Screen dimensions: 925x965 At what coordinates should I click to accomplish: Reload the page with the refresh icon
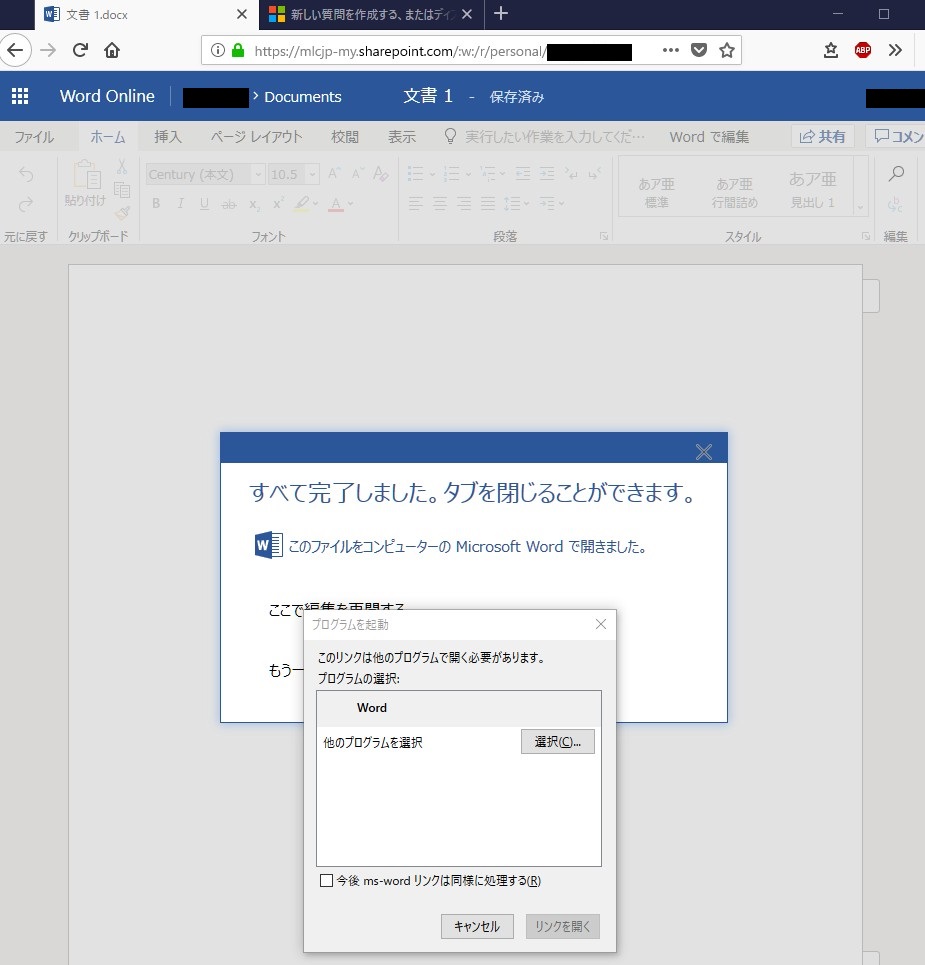tap(81, 50)
